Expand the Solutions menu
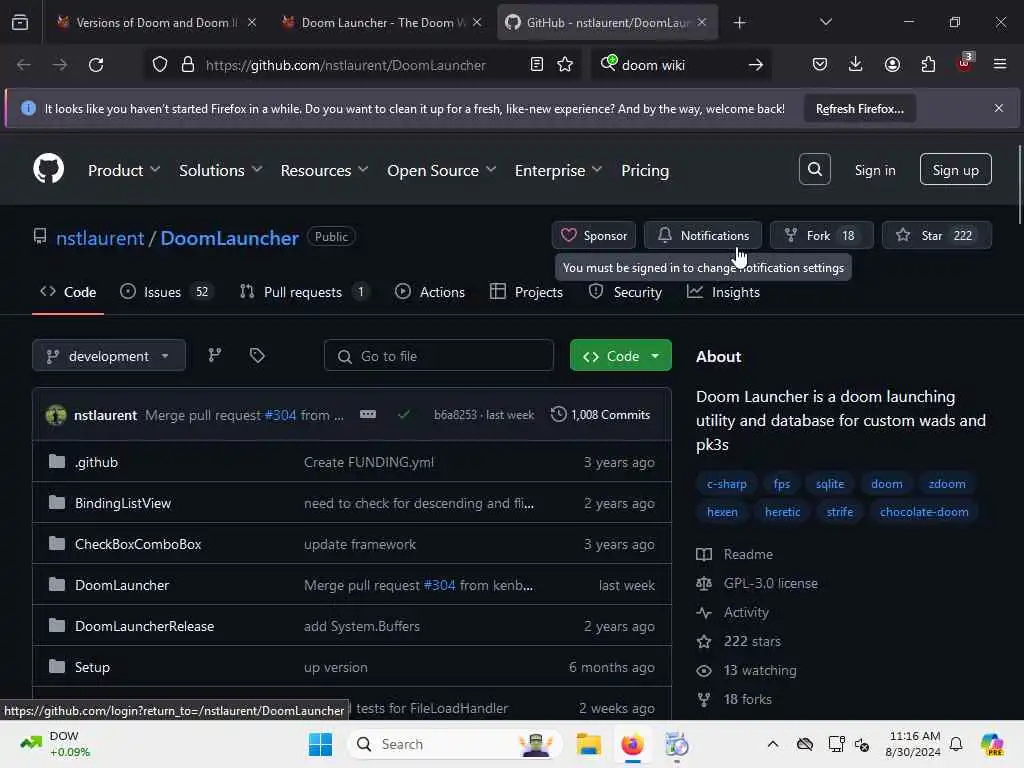 [221, 170]
